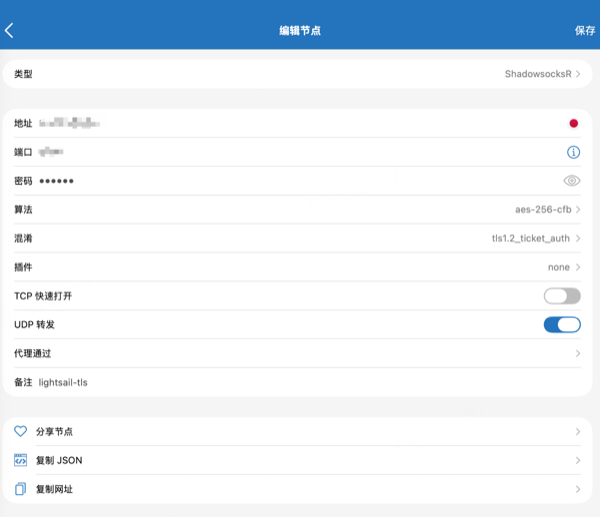Tap the 复制网址 link row
Screen dimensions: 600x517
[300, 489]
